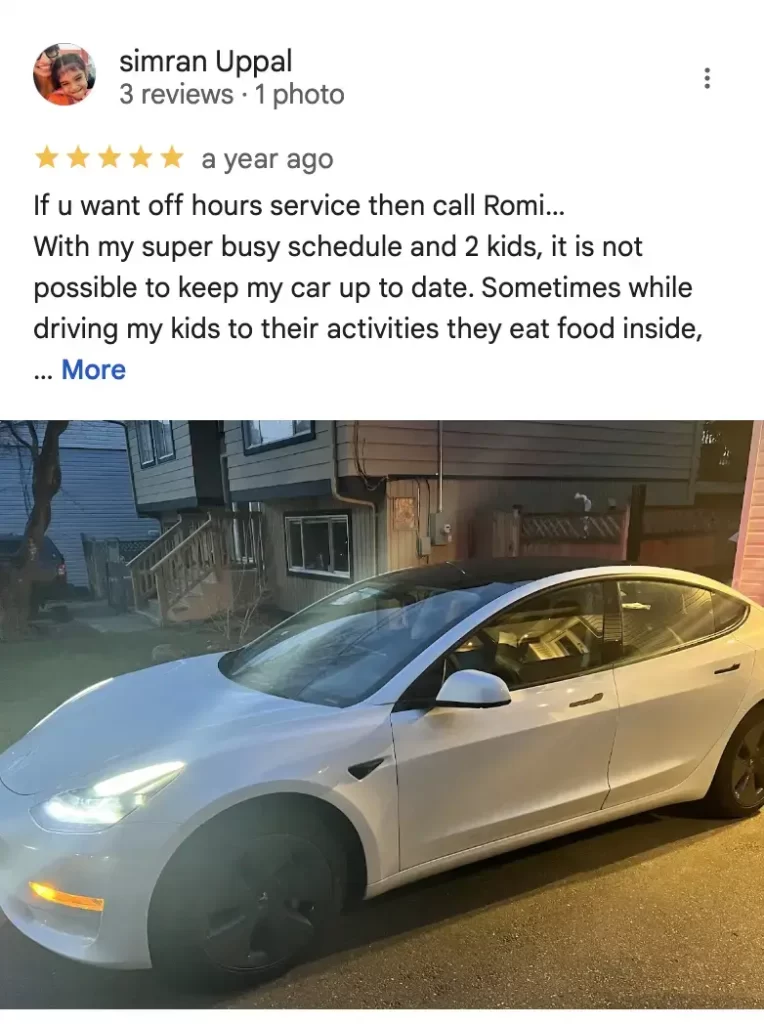The height and width of the screenshot is (1024, 764).
Task: Click the line 'possible to keep my car'
Action: click(x=362, y=288)
